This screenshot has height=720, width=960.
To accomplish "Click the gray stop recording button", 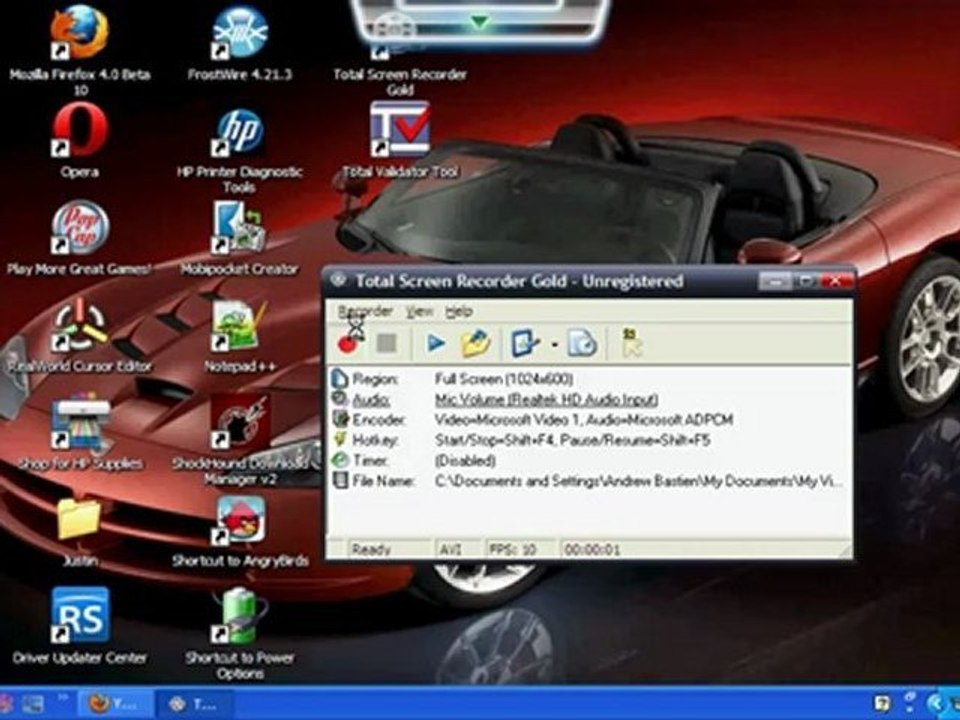I will [x=386, y=343].
